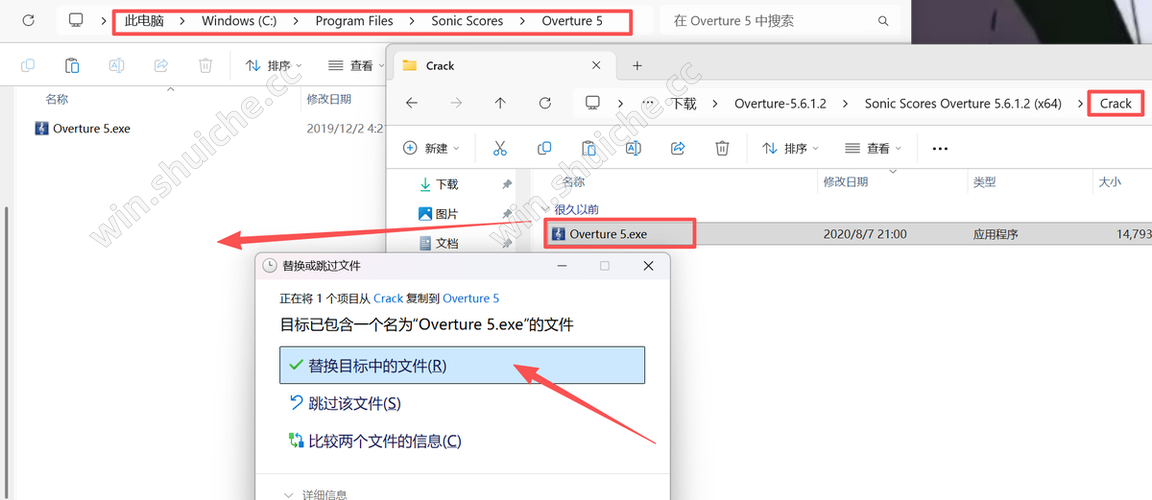Navigate back in the Crack window

click(411, 103)
